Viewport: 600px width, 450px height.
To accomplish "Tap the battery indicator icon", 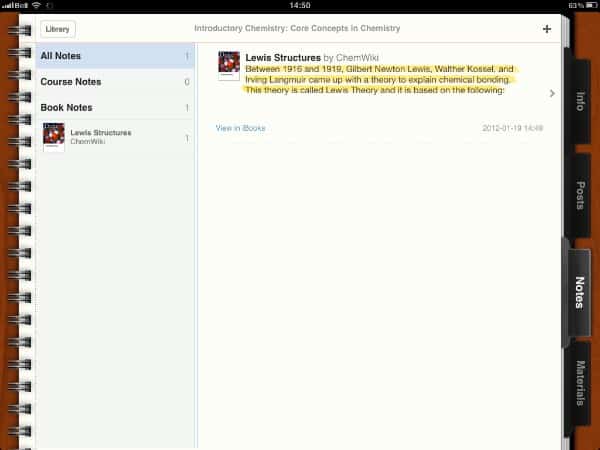I will coord(591,5).
